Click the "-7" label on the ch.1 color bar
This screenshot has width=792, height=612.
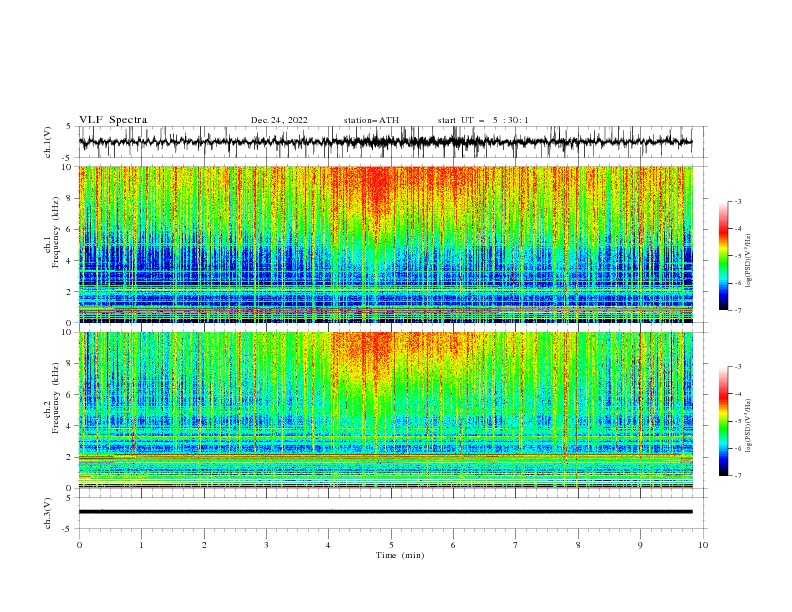(737, 310)
